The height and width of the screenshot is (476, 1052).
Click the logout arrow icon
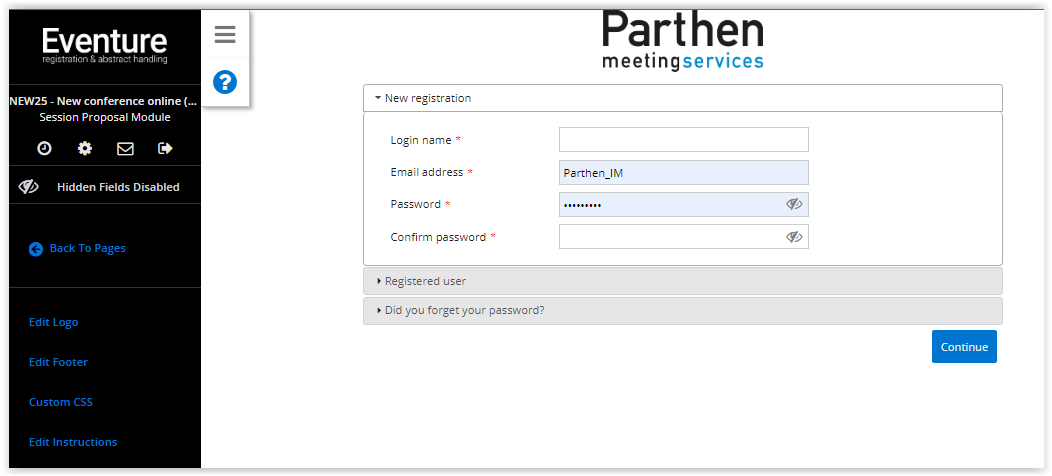point(165,148)
